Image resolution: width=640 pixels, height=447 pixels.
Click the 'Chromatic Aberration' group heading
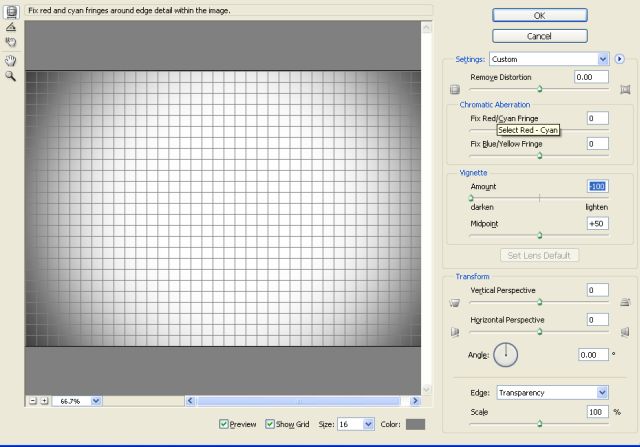495,105
